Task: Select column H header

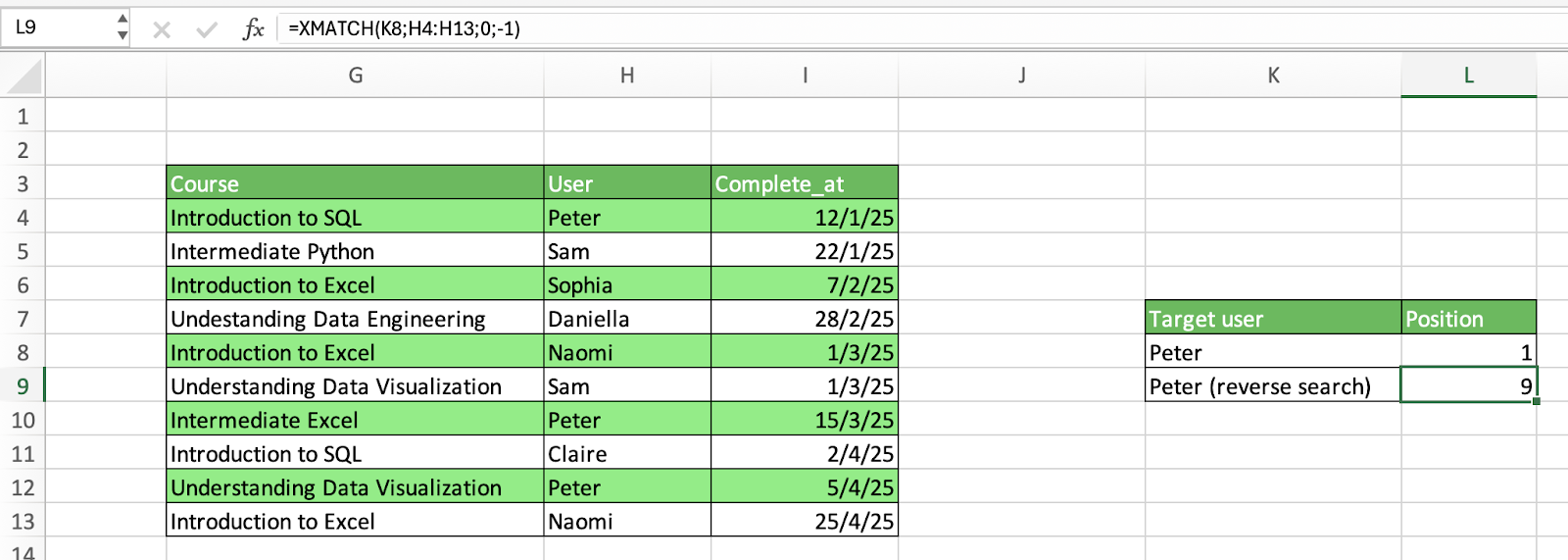Action: (x=627, y=76)
